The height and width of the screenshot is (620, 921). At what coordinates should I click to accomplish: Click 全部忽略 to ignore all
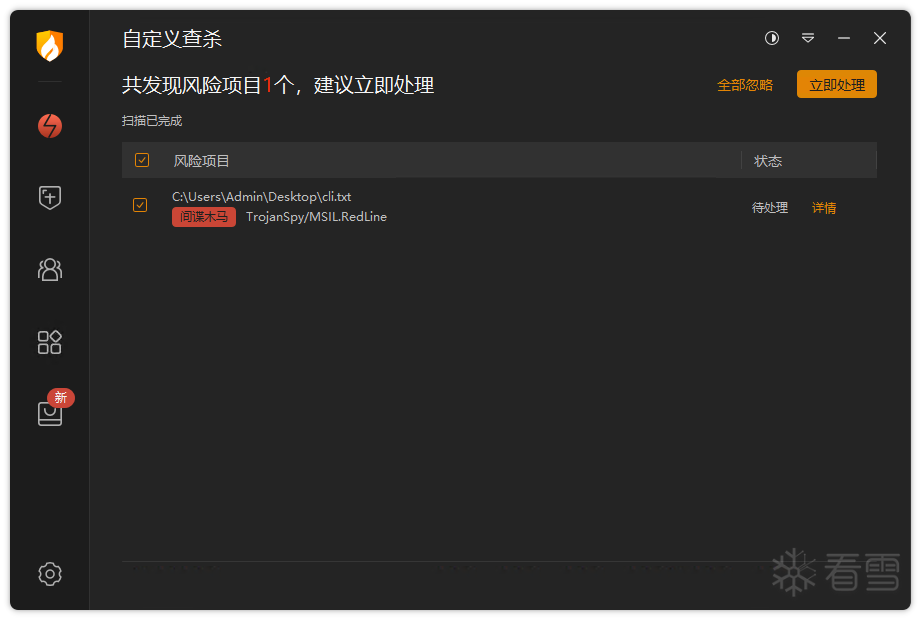click(x=745, y=85)
